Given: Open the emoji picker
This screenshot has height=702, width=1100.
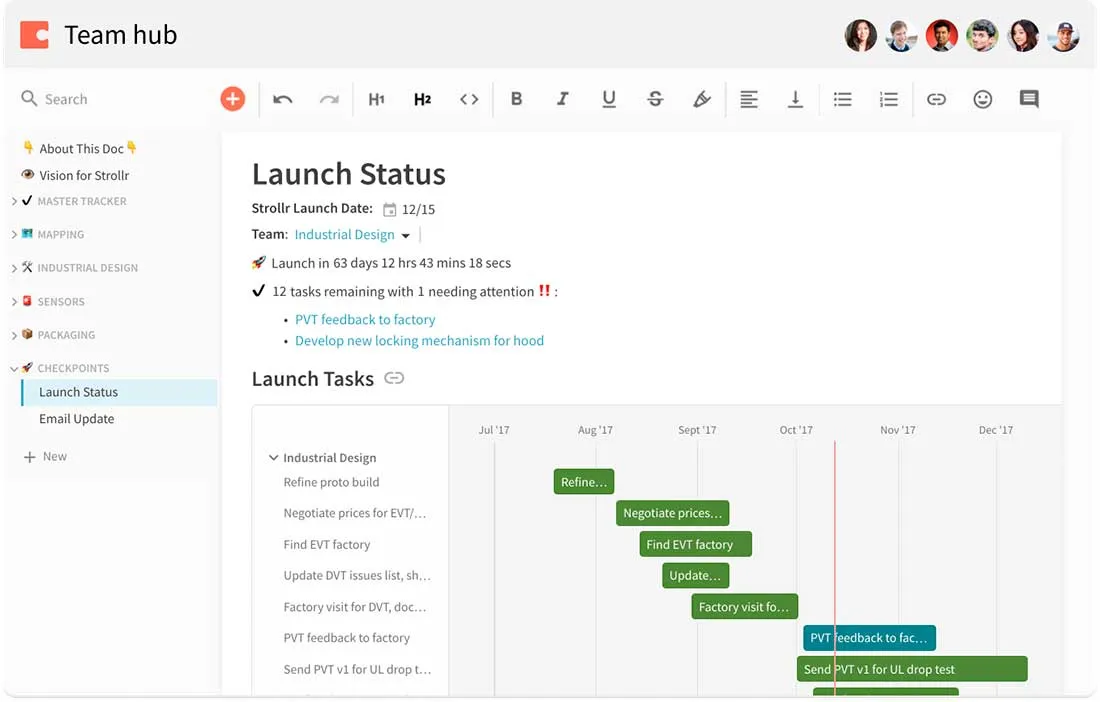Looking at the screenshot, I should pos(983,99).
